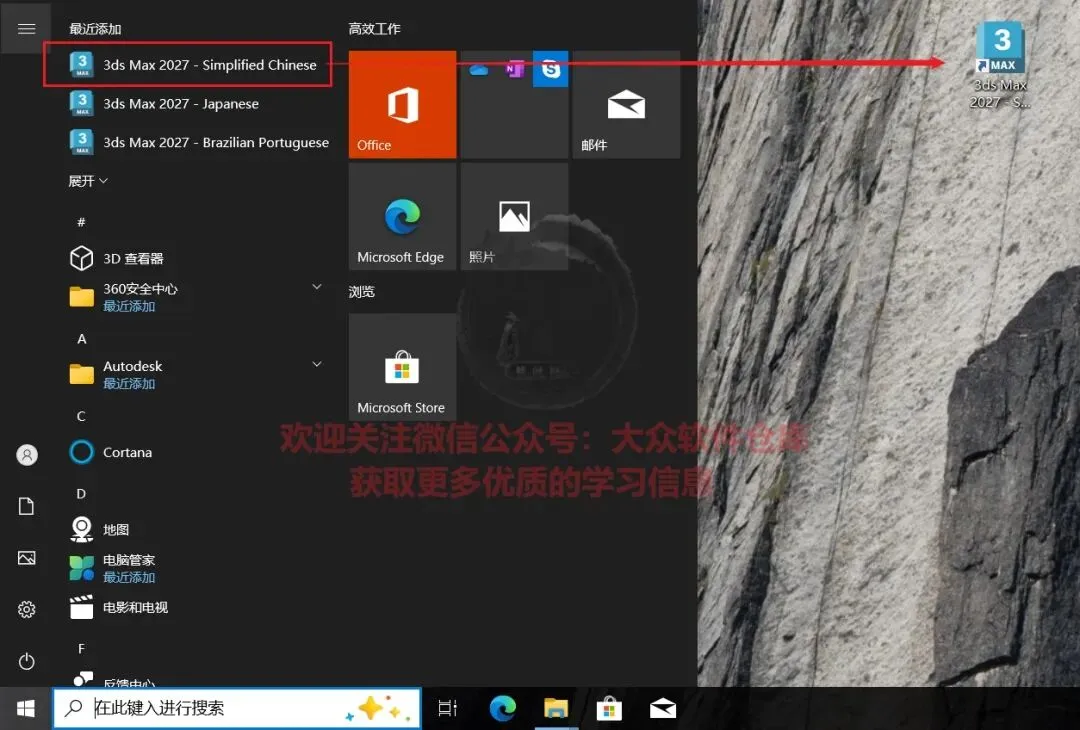Click the # letter index header
Image resolution: width=1080 pixels, height=730 pixels.
(81, 222)
